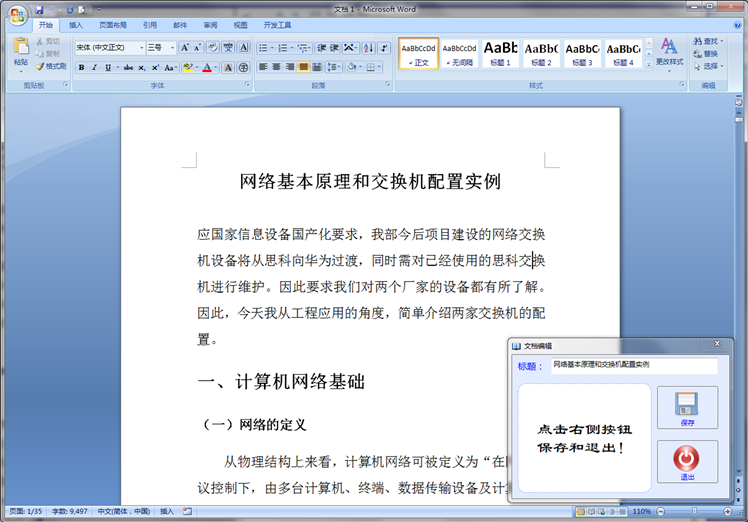This screenshot has height=522, width=748.
Task: Toggle bold formatting
Action: (x=81, y=67)
